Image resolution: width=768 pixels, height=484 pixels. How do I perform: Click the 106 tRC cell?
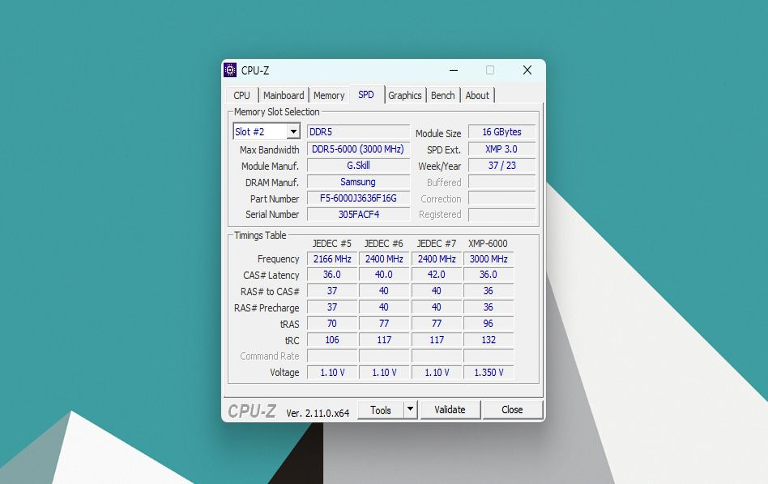click(332, 339)
